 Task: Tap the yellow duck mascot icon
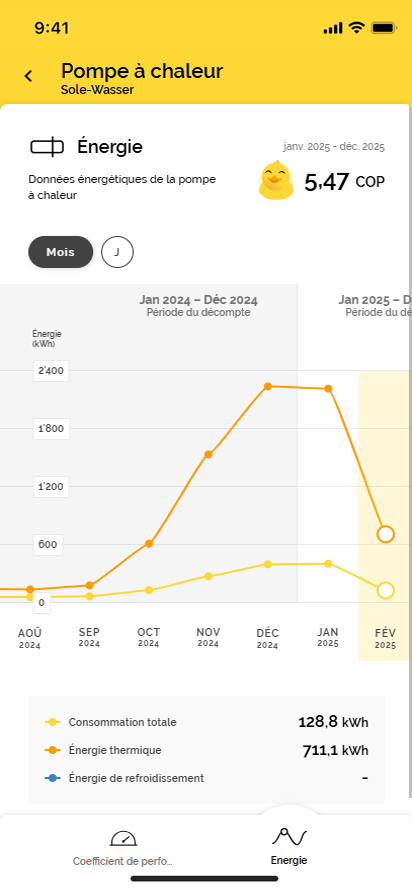(276, 180)
